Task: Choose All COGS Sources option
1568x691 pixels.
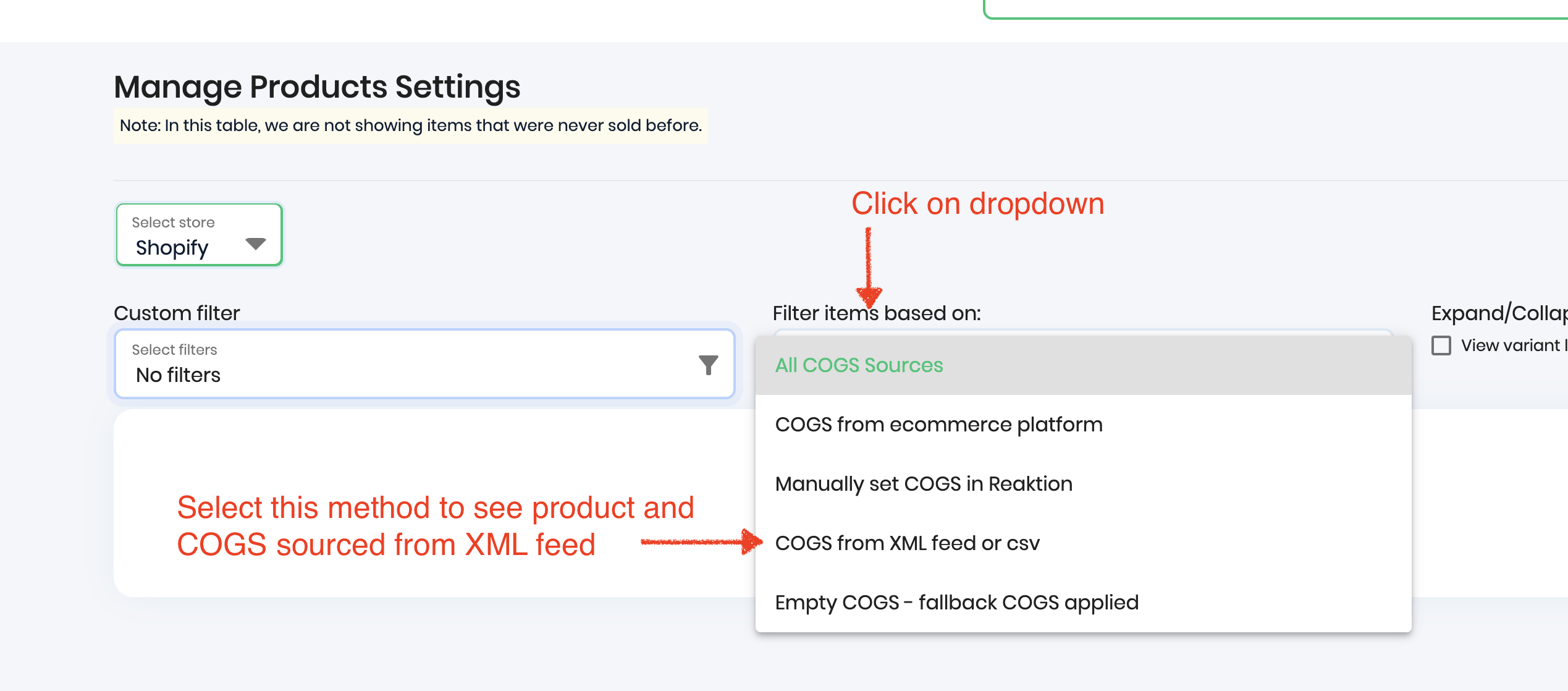Action: pyautogui.click(x=859, y=365)
